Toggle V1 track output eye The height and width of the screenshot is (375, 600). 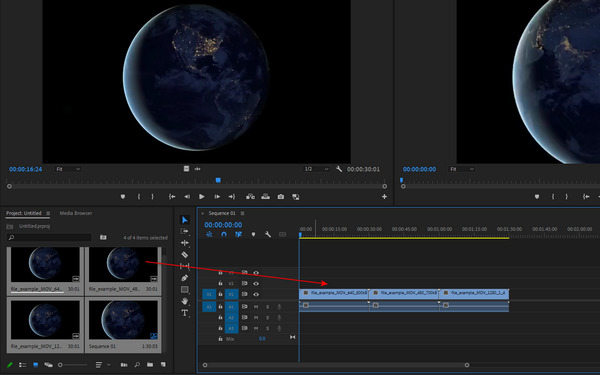256,294
